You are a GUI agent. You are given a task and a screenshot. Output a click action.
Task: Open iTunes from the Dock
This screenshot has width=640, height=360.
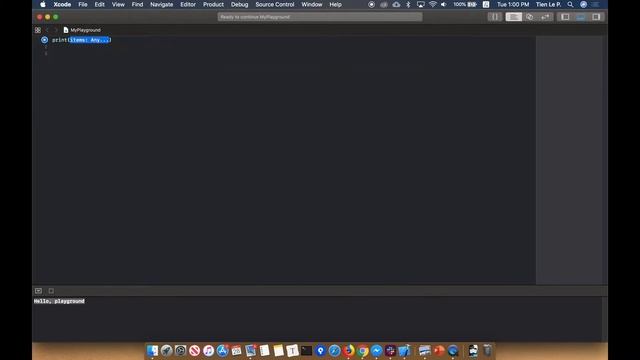coord(209,351)
